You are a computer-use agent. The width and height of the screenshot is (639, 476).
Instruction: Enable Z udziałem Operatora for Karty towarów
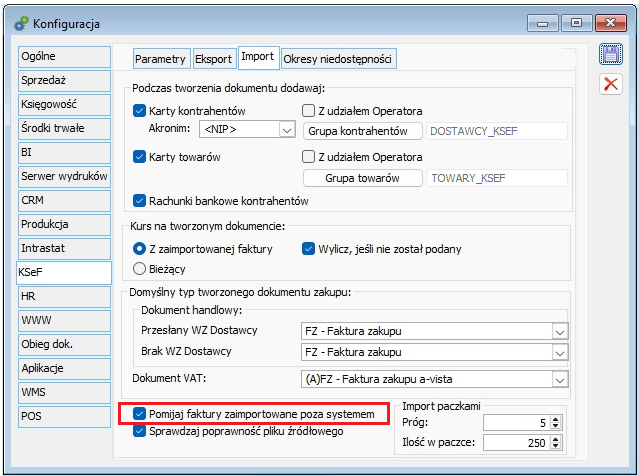click(x=308, y=156)
